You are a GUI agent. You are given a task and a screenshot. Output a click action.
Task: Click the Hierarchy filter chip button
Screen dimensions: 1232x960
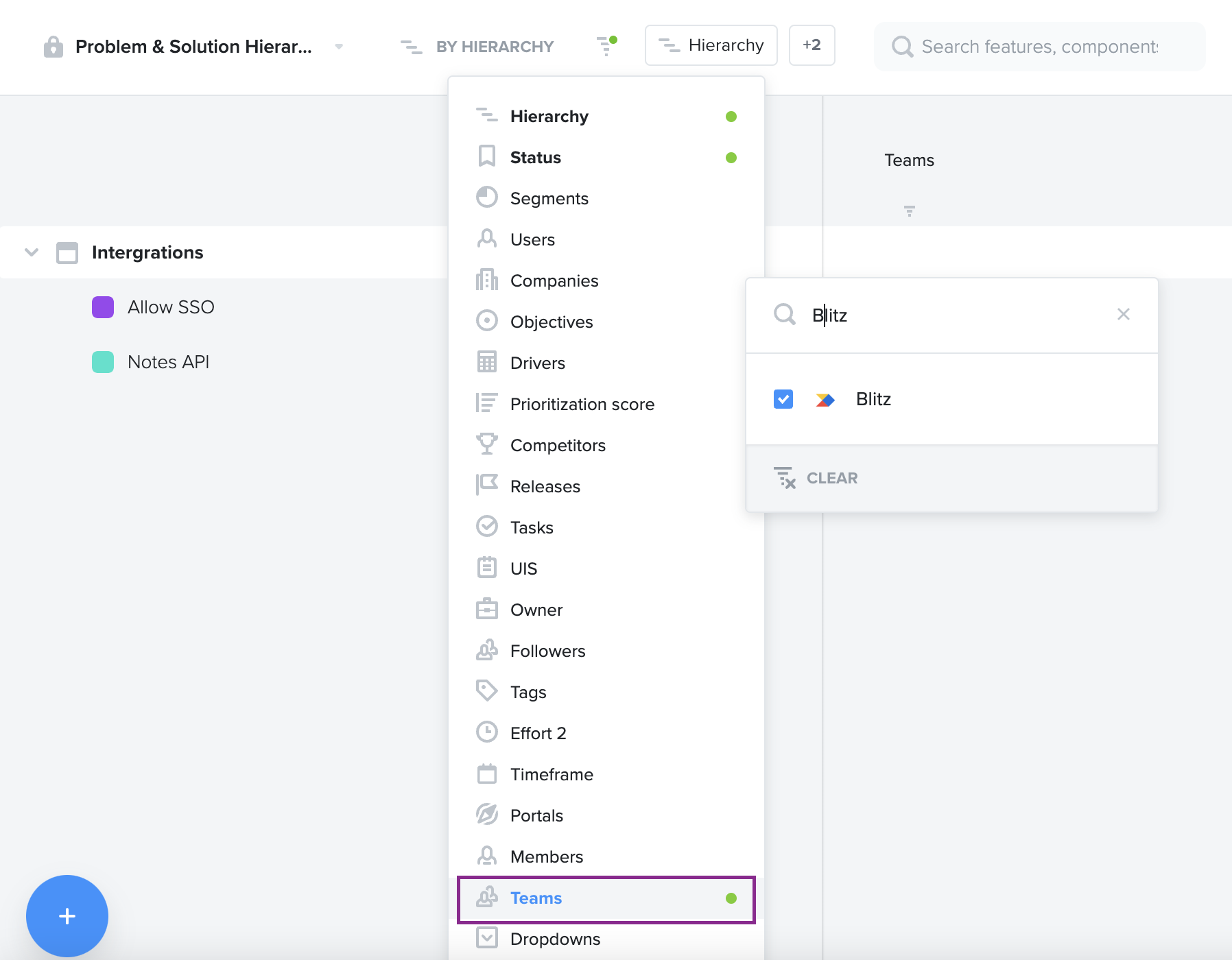pos(711,45)
